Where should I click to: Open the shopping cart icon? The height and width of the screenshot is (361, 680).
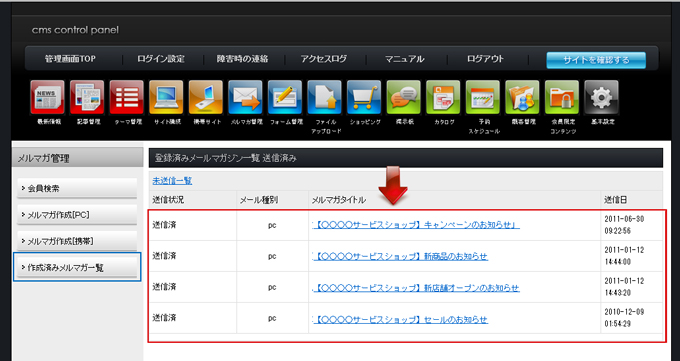coord(364,97)
